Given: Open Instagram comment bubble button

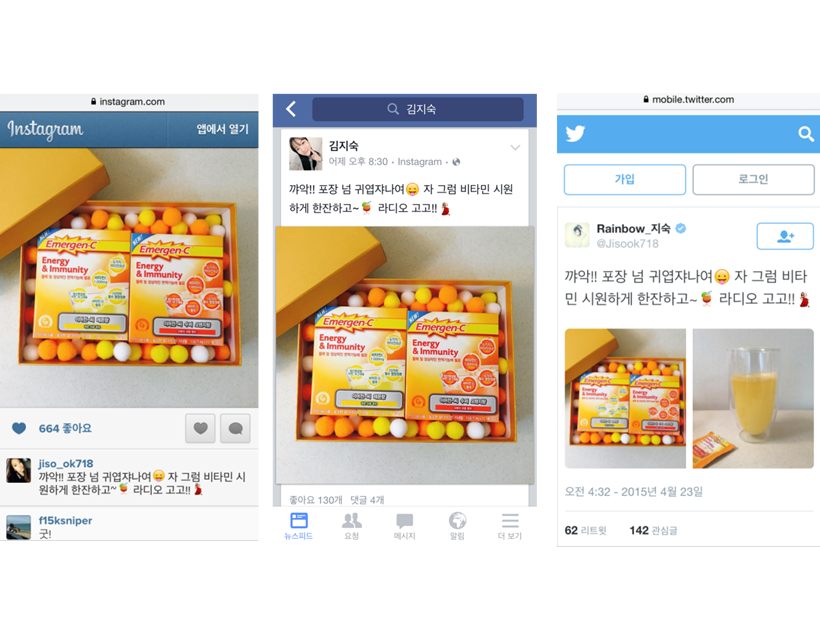Looking at the screenshot, I should tap(235, 428).
